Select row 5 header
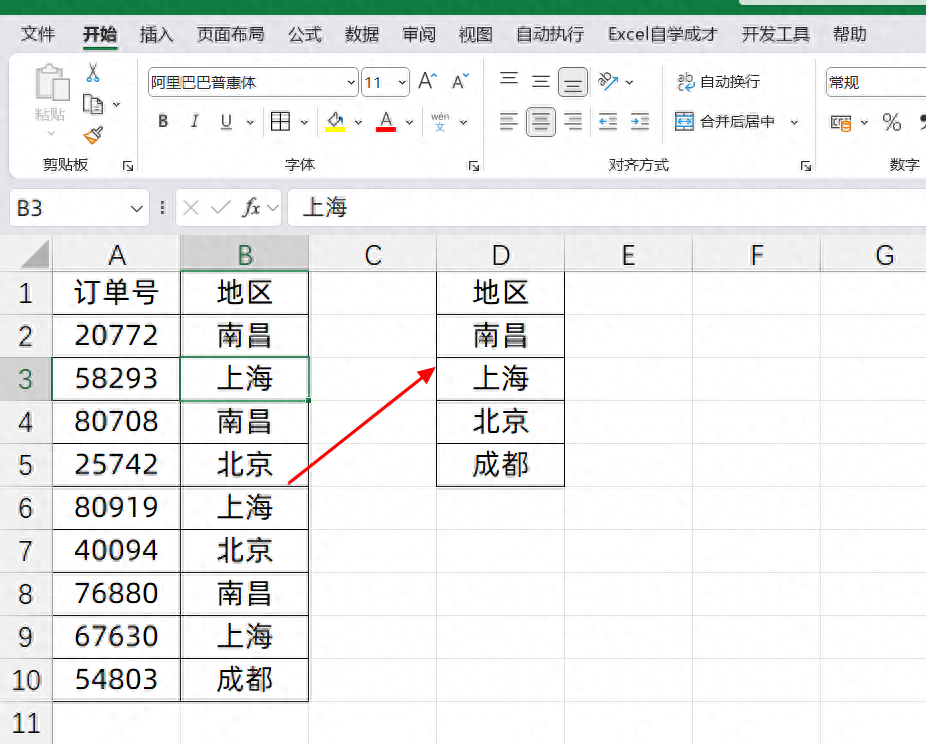This screenshot has width=926, height=744. point(25,465)
